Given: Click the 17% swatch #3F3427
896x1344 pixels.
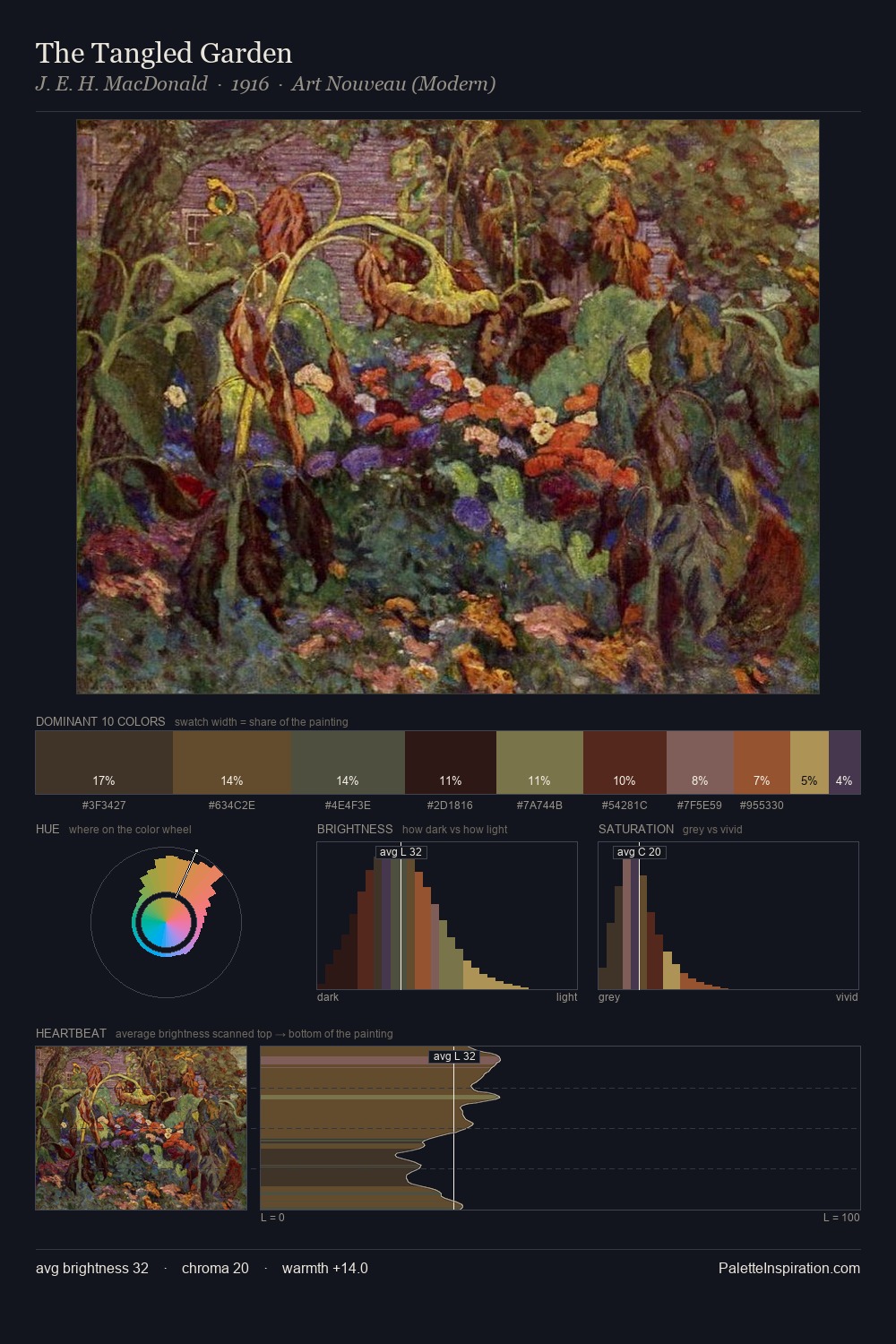Looking at the screenshot, I should [104, 762].
